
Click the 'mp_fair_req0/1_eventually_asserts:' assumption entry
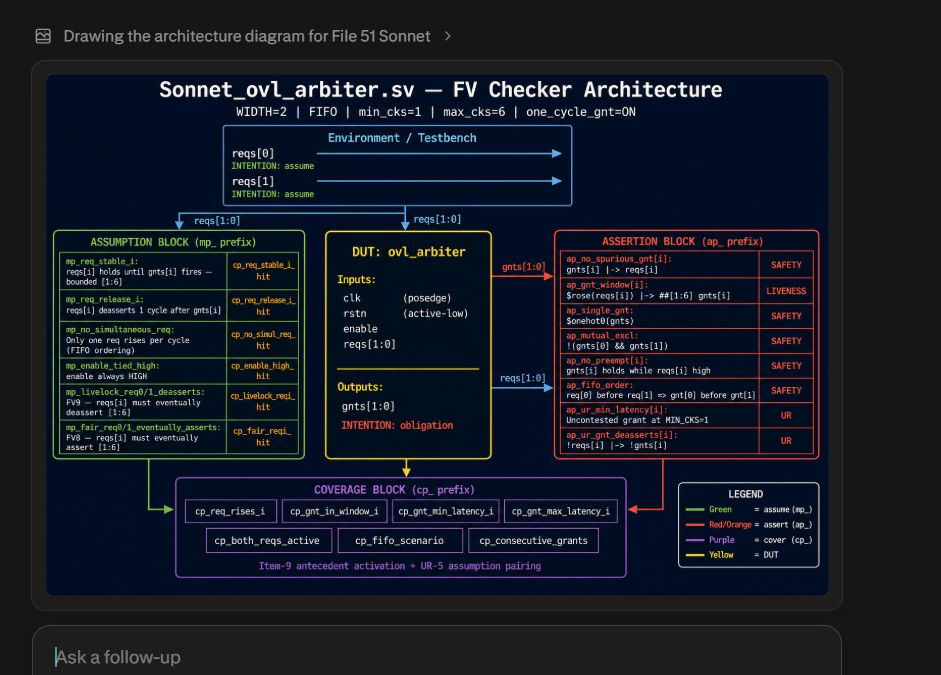143,437
